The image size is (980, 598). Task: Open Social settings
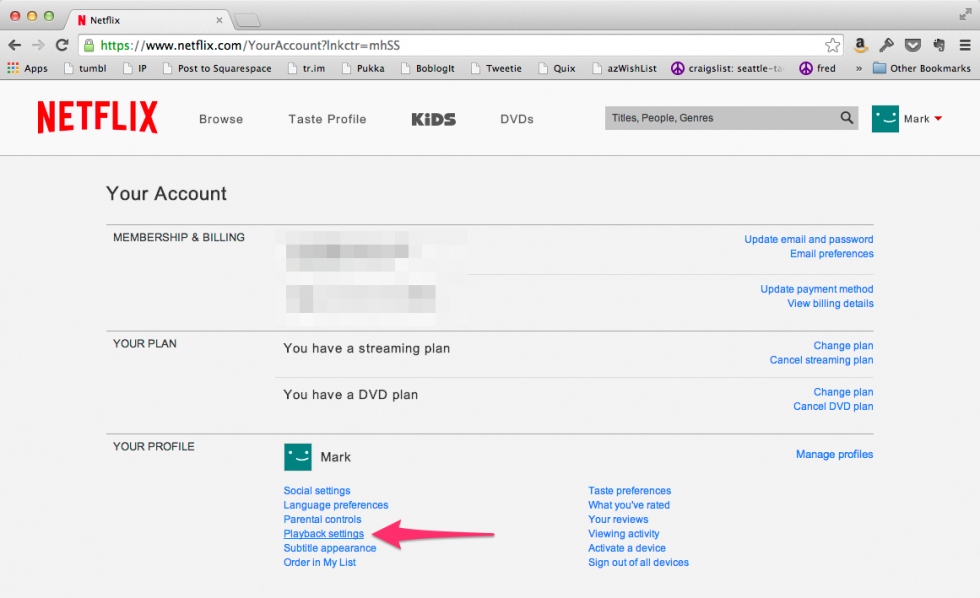(x=317, y=491)
